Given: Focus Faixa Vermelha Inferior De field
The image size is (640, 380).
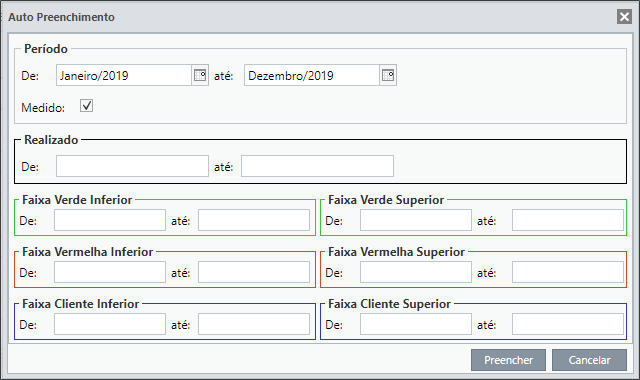Looking at the screenshot, I should tap(110, 272).
